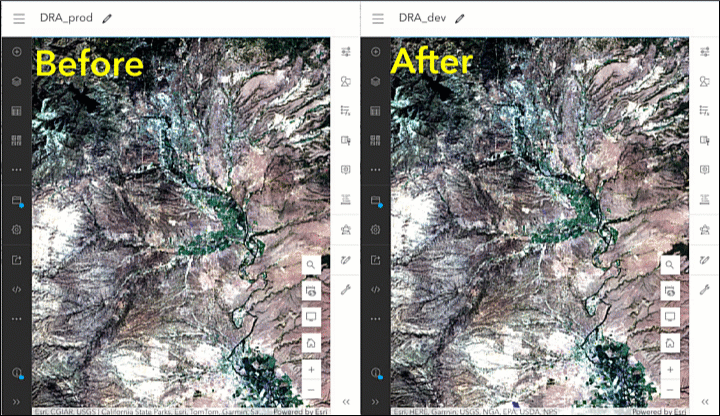Open Properties sliders icon in DRA_prod settings toolbar

pos(346,52)
